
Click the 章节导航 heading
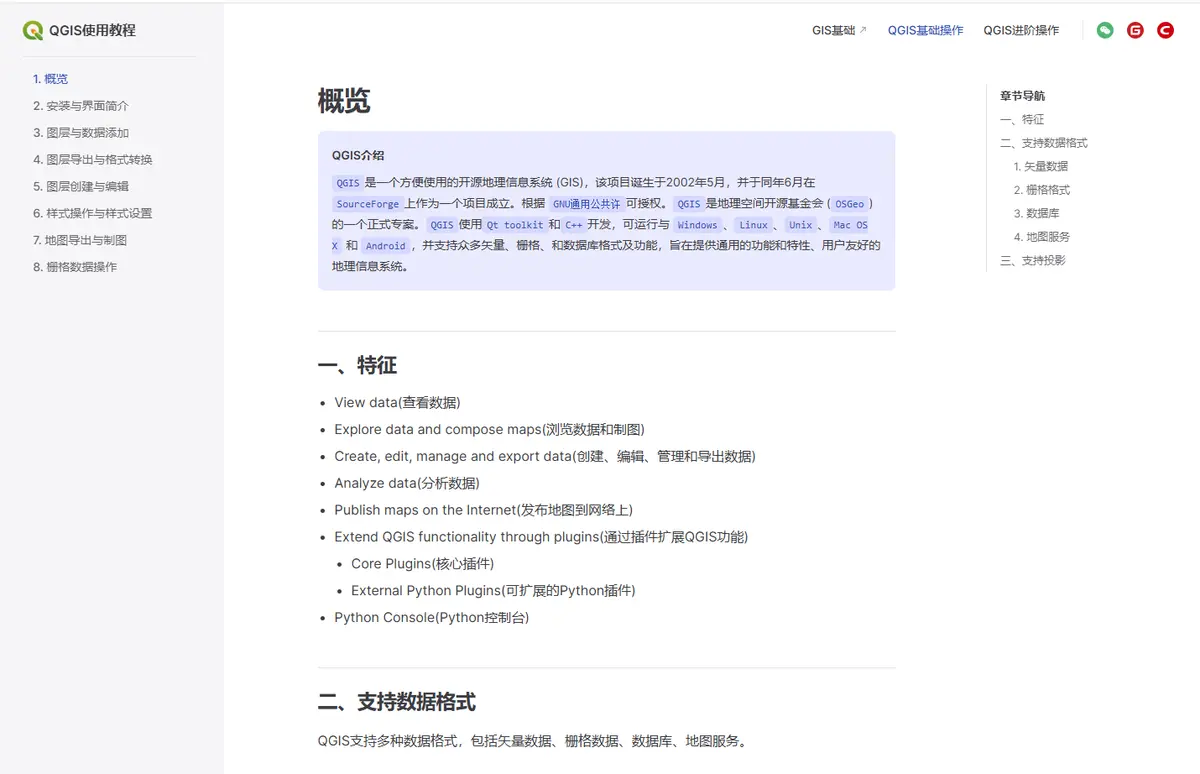(x=1022, y=96)
